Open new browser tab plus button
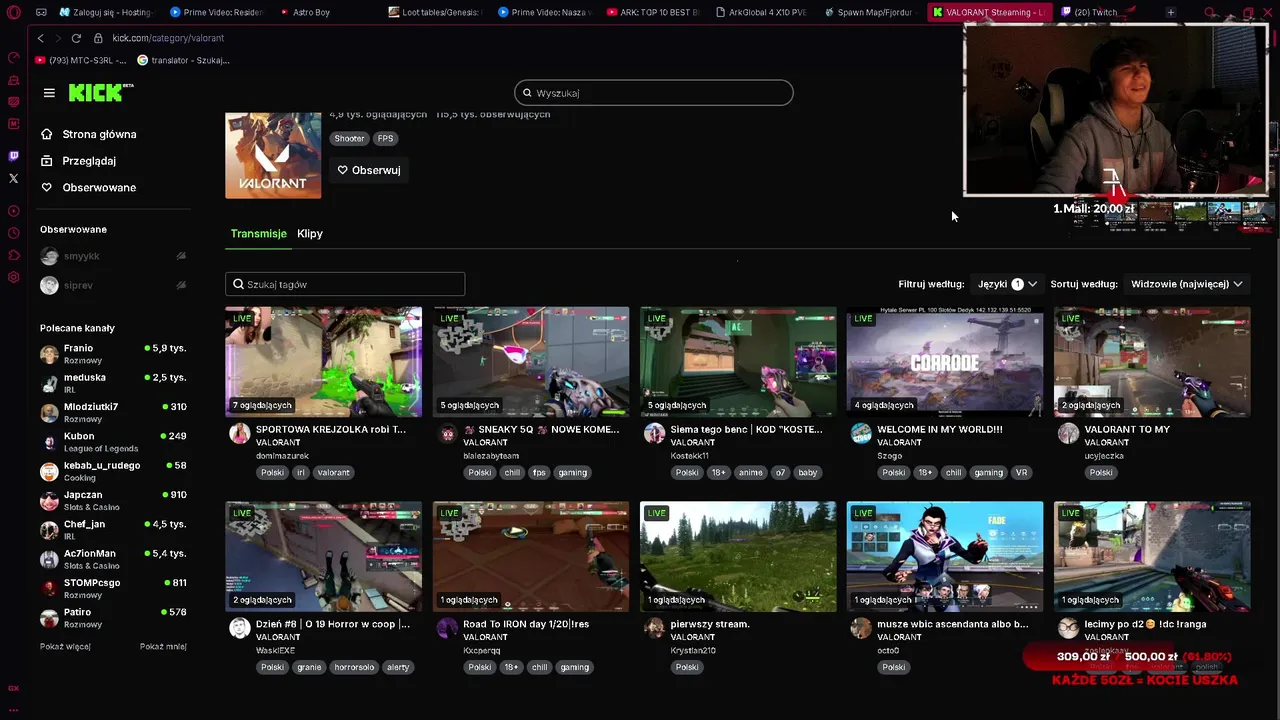 point(1171,12)
